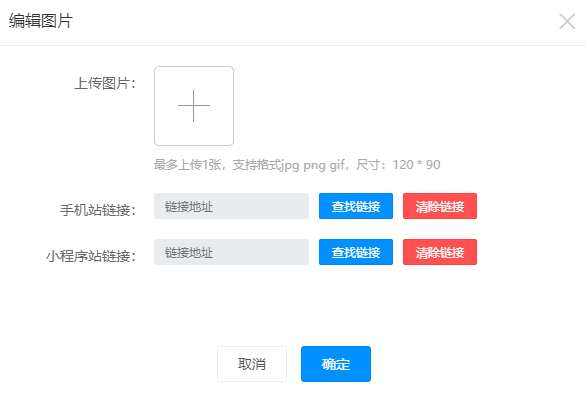Image resolution: width=586 pixels, height=406 pixels.
Task: Close the 编辑图片 dialog with X
Action: point(567,21)
